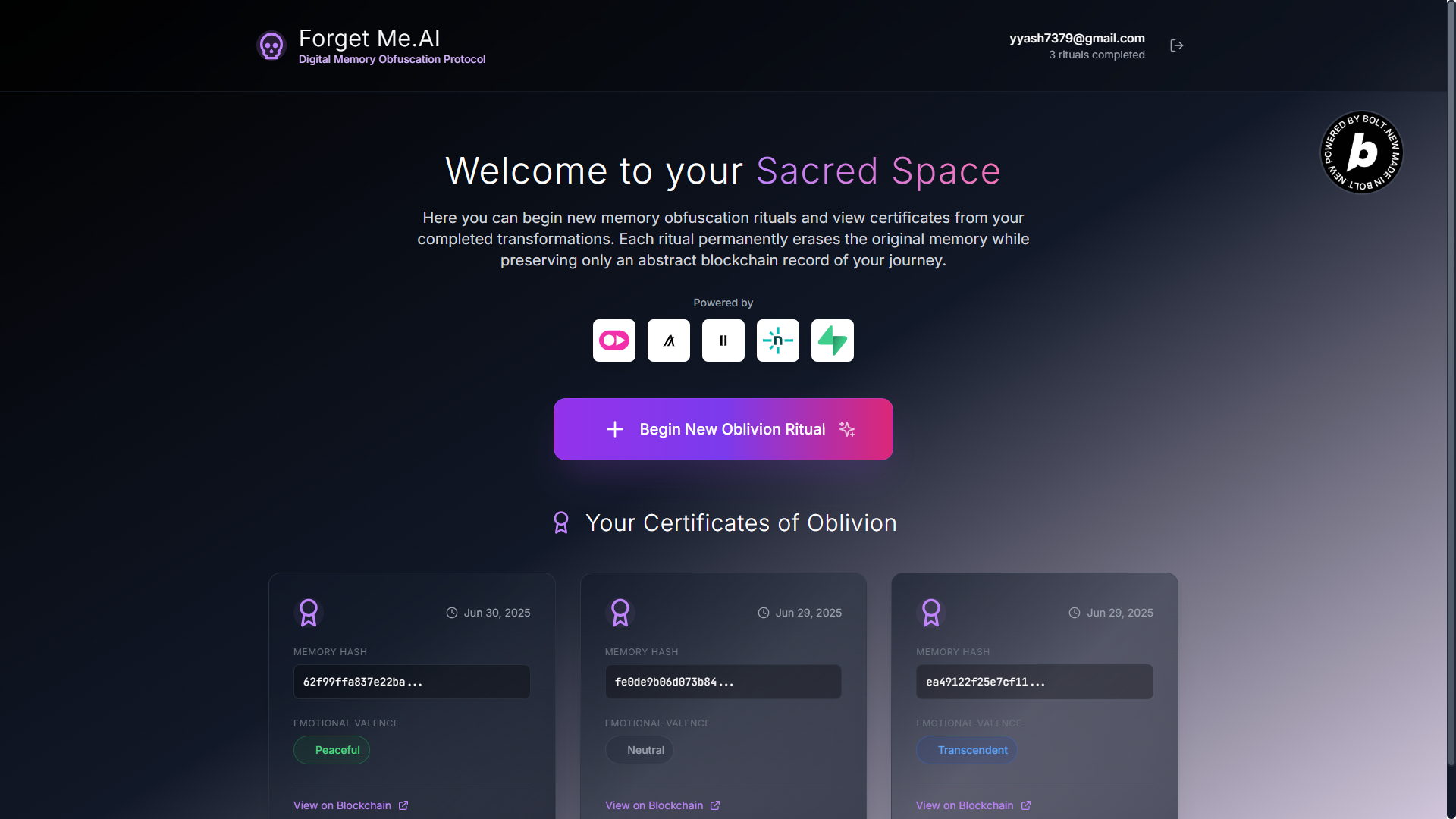Click the Netlify logo tile
The image size is (1456, 819).
[x=777, y=340]
